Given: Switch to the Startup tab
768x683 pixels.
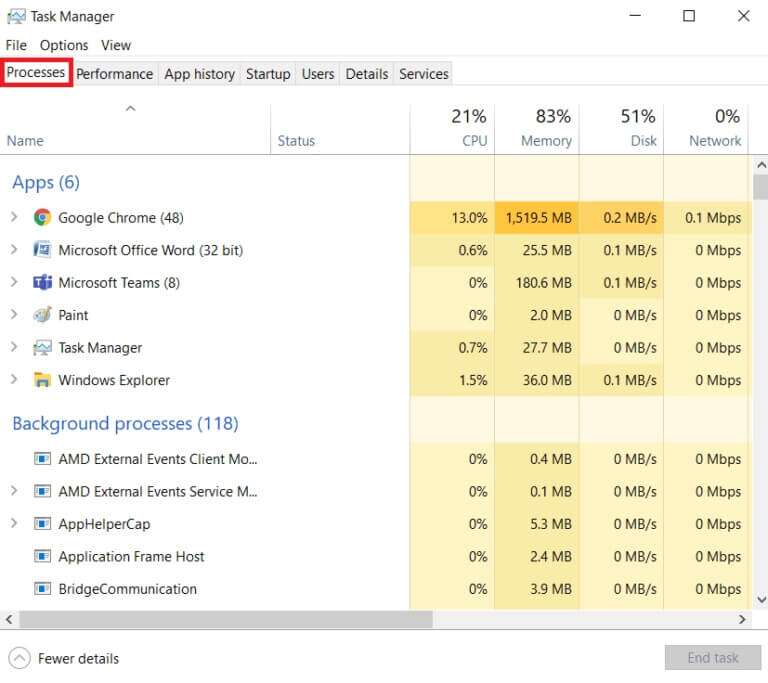Looking at the screenshot, I should (x=268, y=74).
